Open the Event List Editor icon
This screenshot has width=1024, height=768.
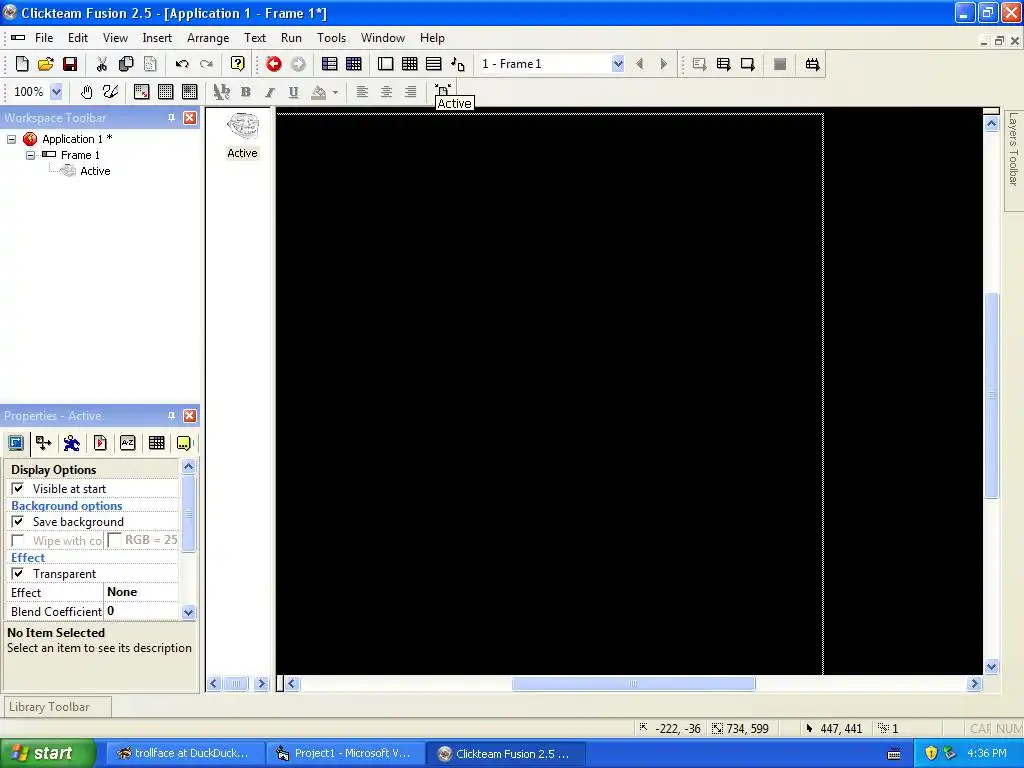coord(434,64)
